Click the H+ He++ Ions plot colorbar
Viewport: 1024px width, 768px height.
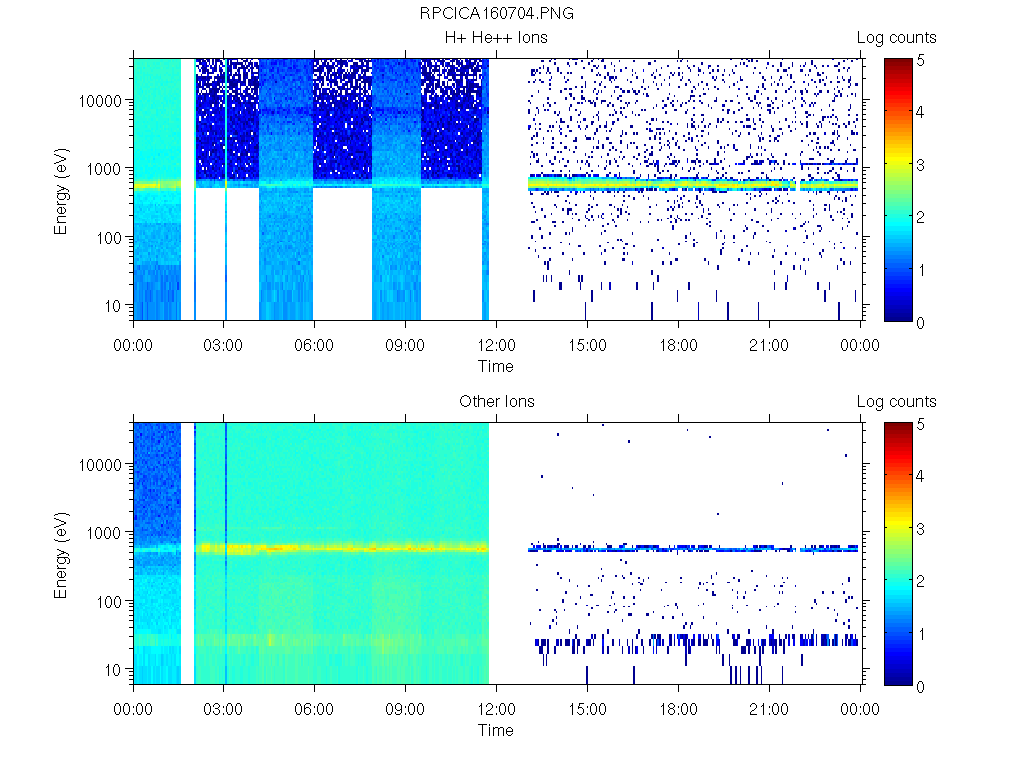coord(899,190)
